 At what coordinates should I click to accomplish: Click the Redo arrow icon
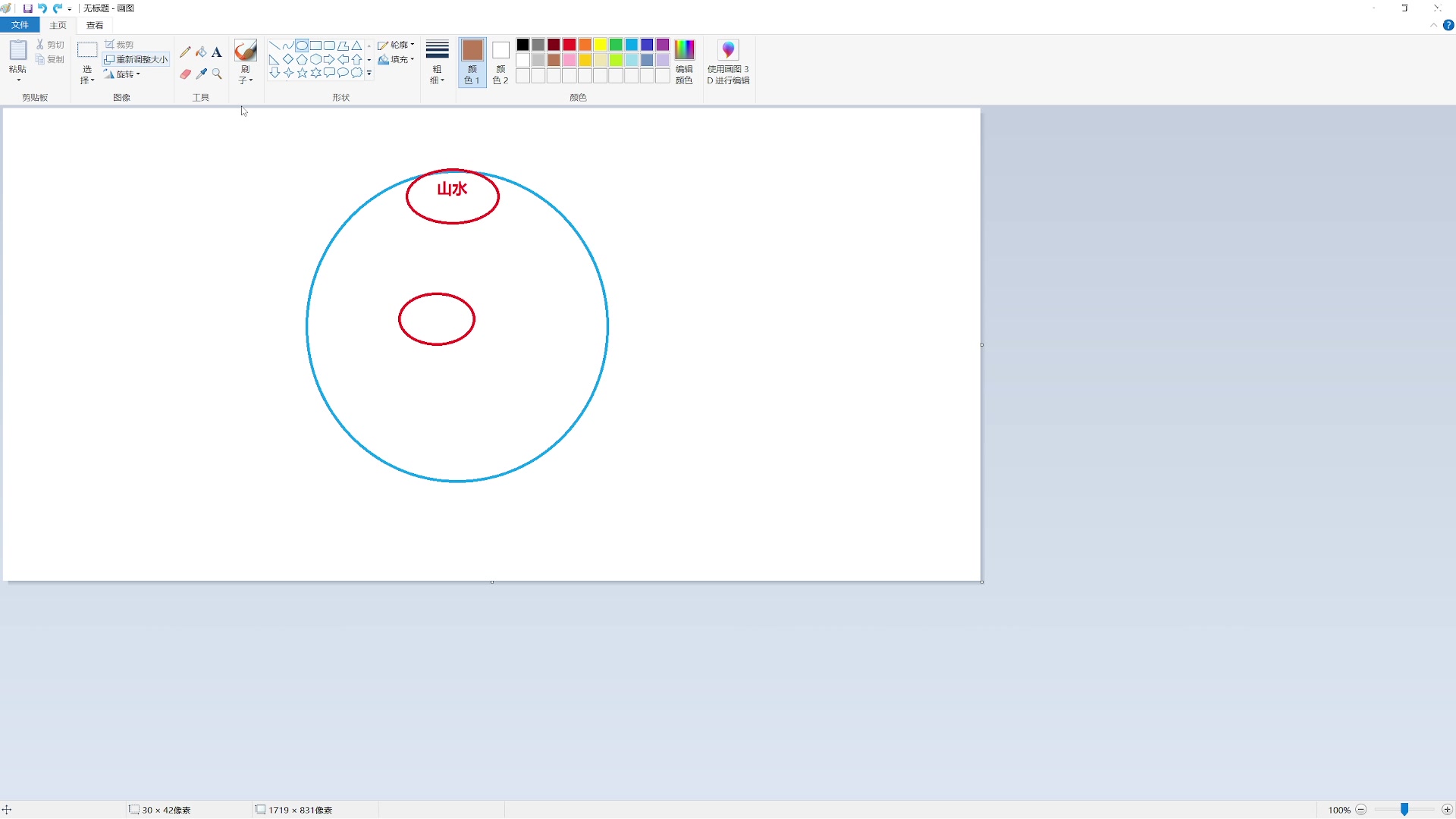click(x=57, y=8)
